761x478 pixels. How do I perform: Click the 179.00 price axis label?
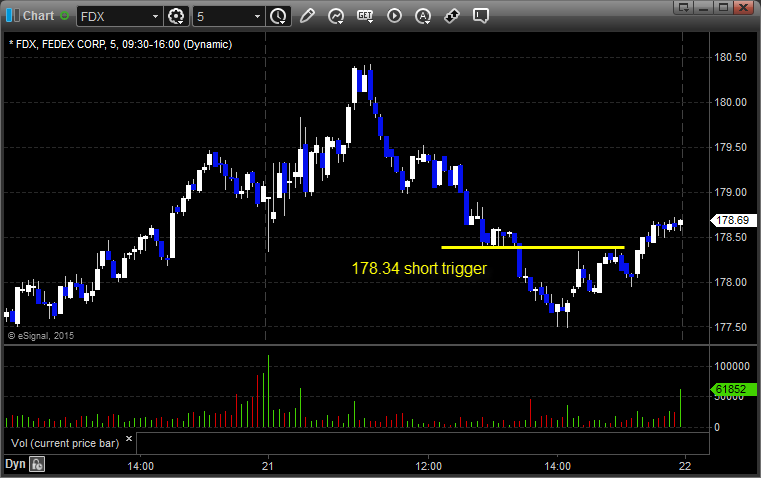click(730, 193)
